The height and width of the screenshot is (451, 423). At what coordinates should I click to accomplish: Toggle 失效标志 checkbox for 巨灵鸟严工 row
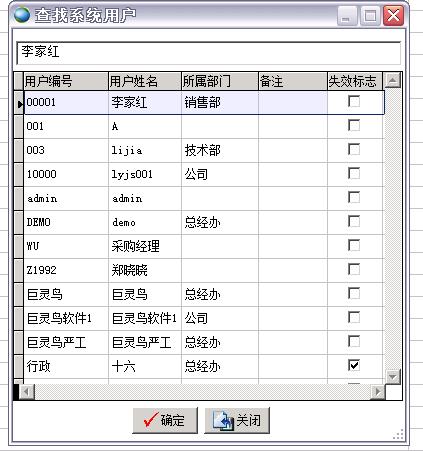coord(354,341)
